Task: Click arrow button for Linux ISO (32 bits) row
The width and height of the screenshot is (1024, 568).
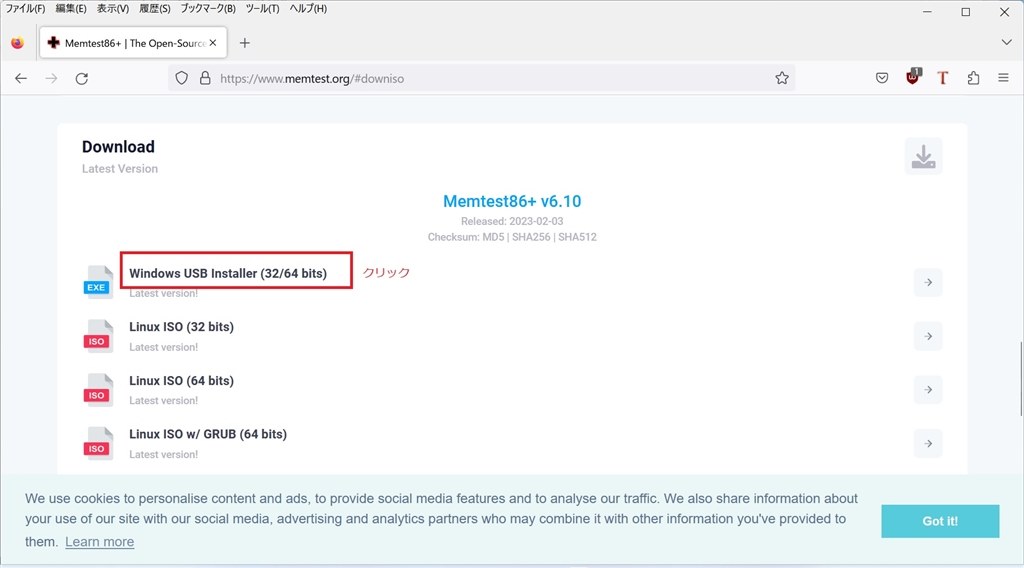Action: (928, 336)
